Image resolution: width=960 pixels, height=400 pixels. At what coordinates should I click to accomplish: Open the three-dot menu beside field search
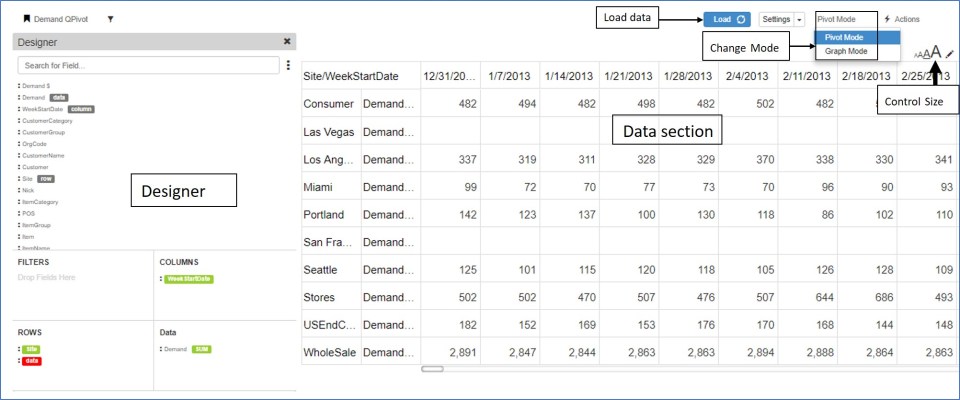(288, 66)
